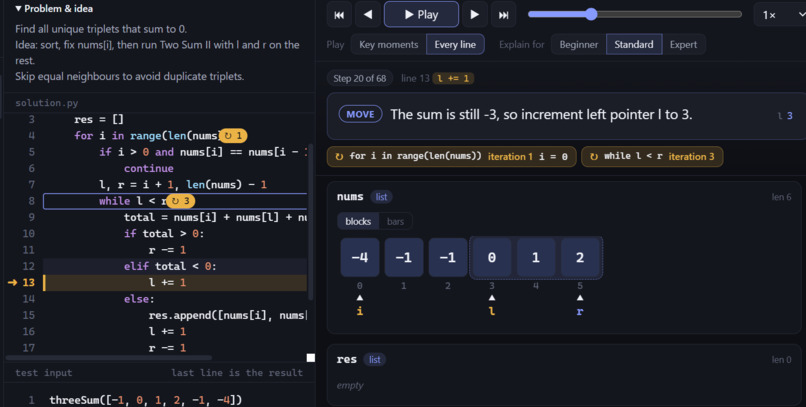
Task: Click the Play button
Action: point(421,14)
